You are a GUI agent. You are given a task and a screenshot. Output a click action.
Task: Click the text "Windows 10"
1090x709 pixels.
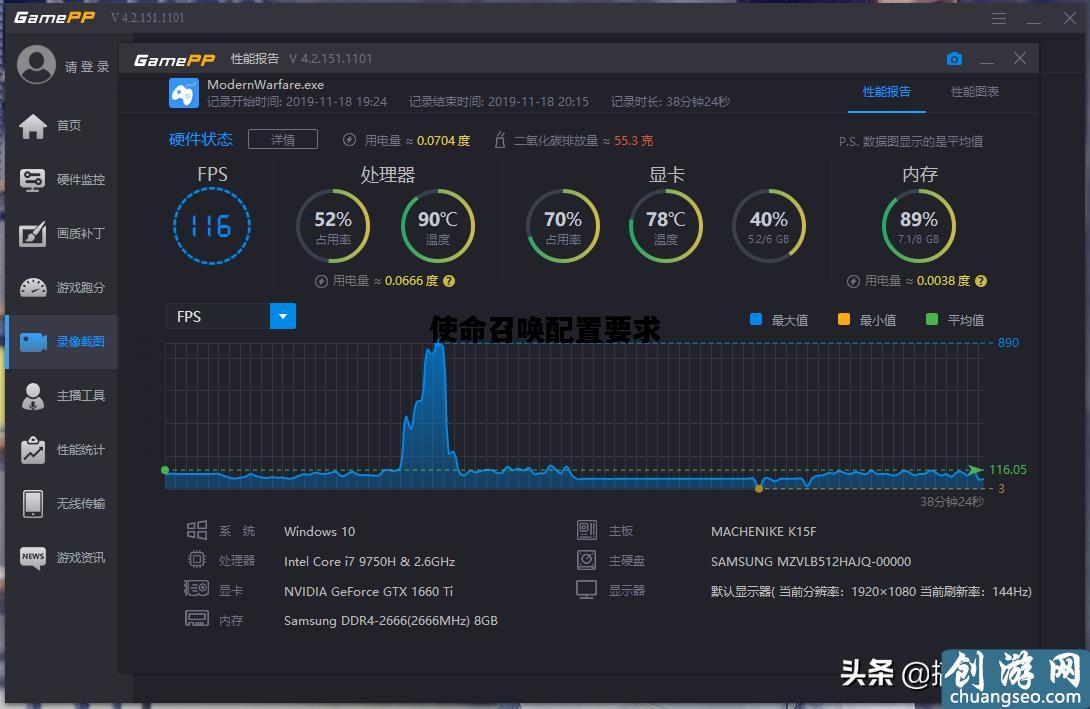[x=319, y=532]
